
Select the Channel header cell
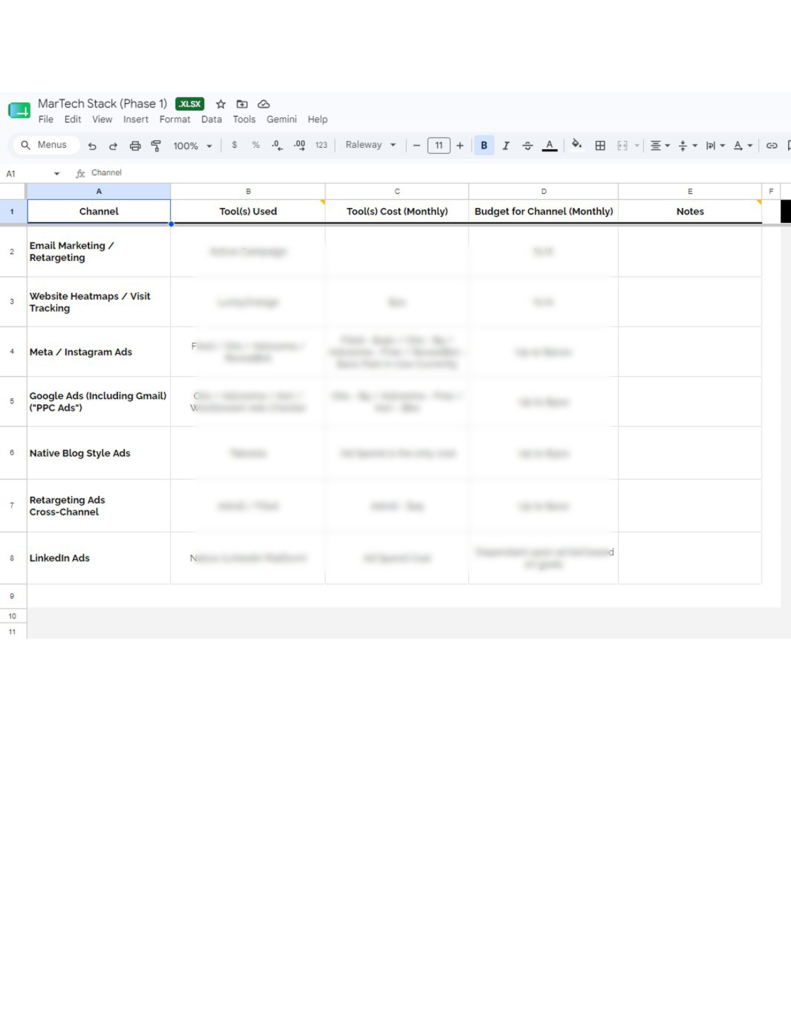pyautogui.click(x=99, y=212)
